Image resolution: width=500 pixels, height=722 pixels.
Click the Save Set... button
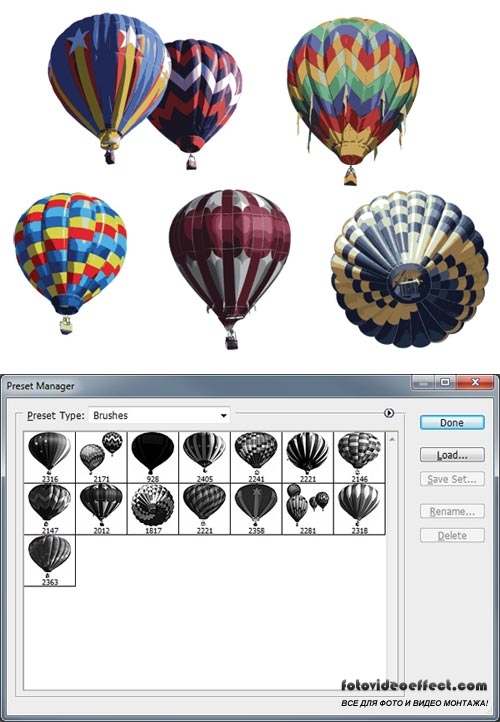[452, 479]
